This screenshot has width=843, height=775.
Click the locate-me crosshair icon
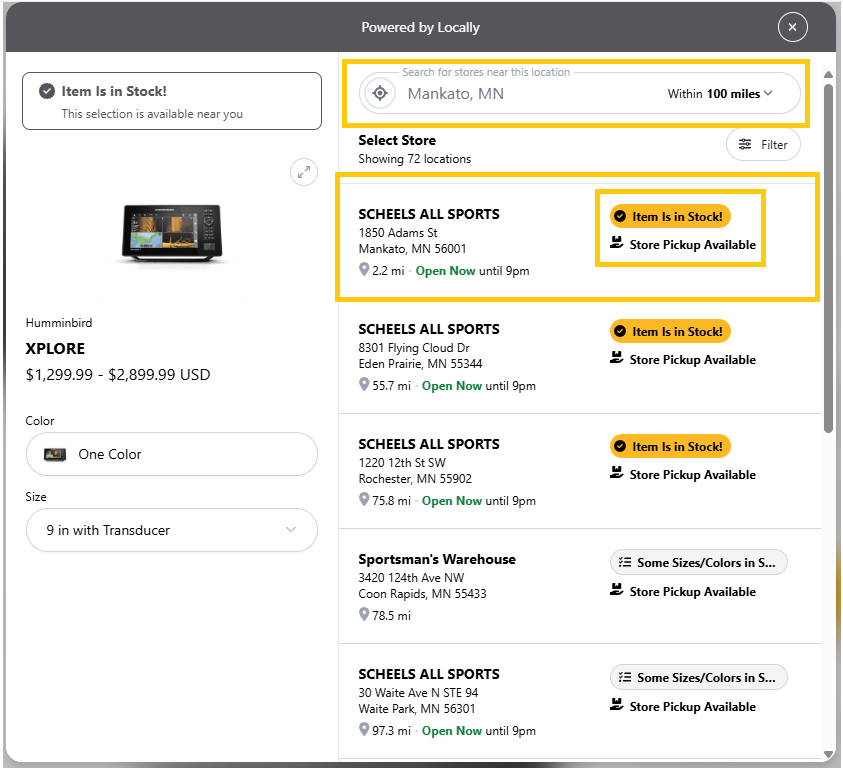pyautogui.click(x=380, y=94)
